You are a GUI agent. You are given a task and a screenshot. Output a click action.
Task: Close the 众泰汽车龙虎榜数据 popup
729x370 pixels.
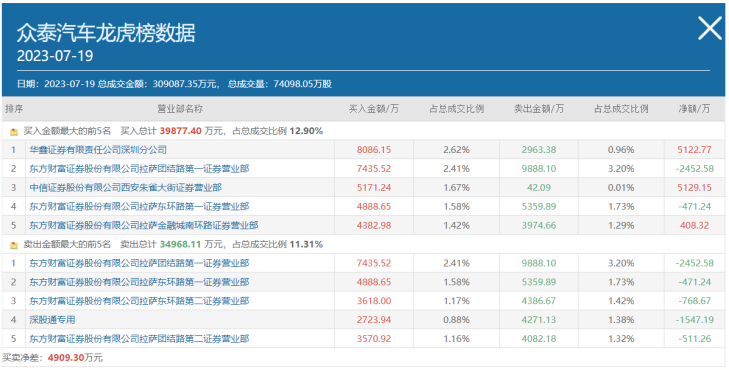(710, 29)
